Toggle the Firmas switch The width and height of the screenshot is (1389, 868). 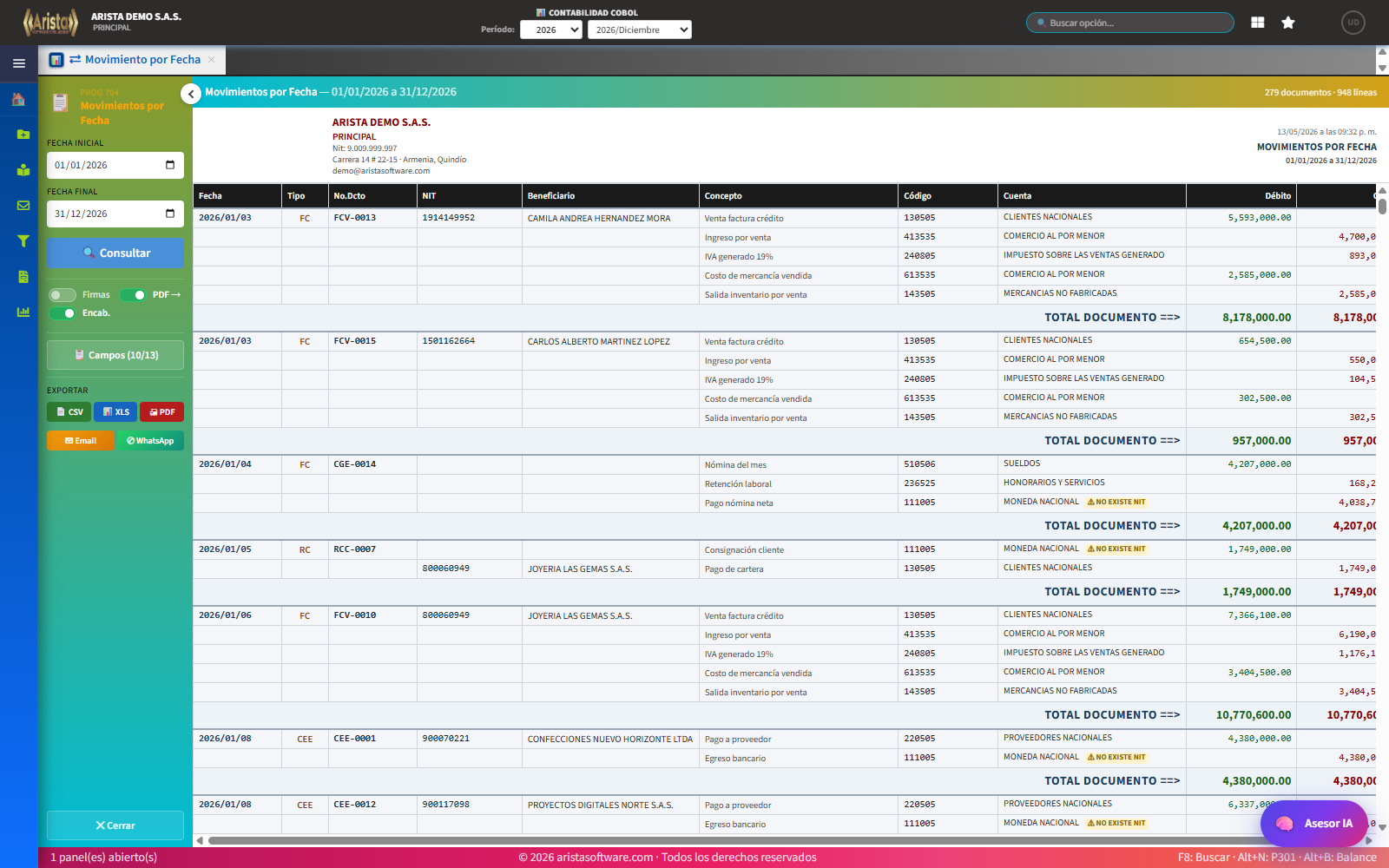(63, 295)
